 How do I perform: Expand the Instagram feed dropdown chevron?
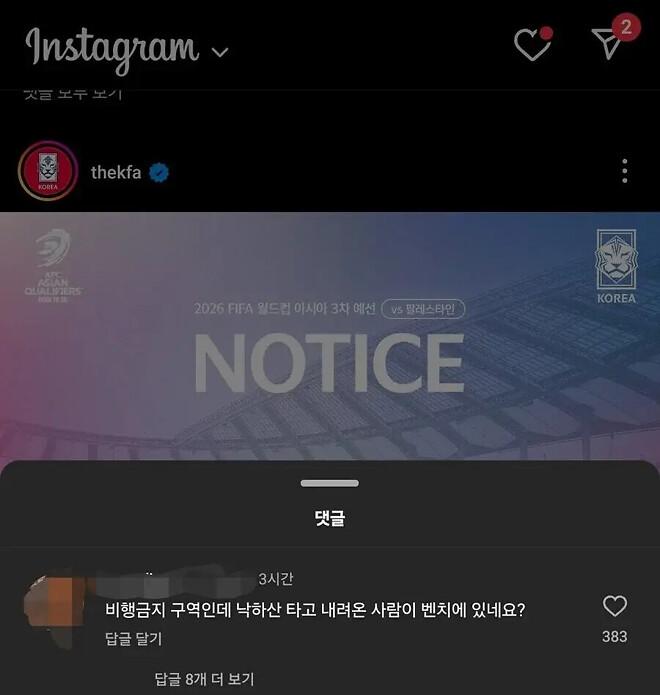pos(220,52)
